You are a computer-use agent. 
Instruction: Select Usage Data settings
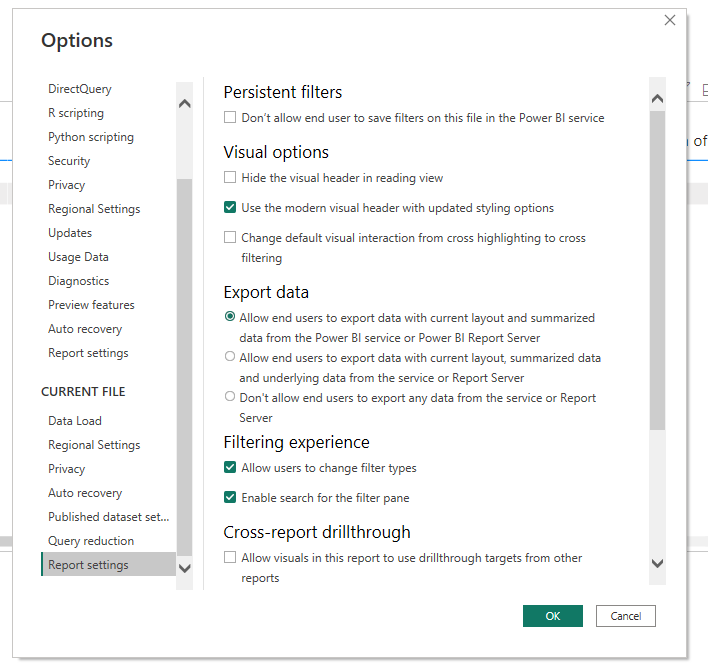coord(78,257)
